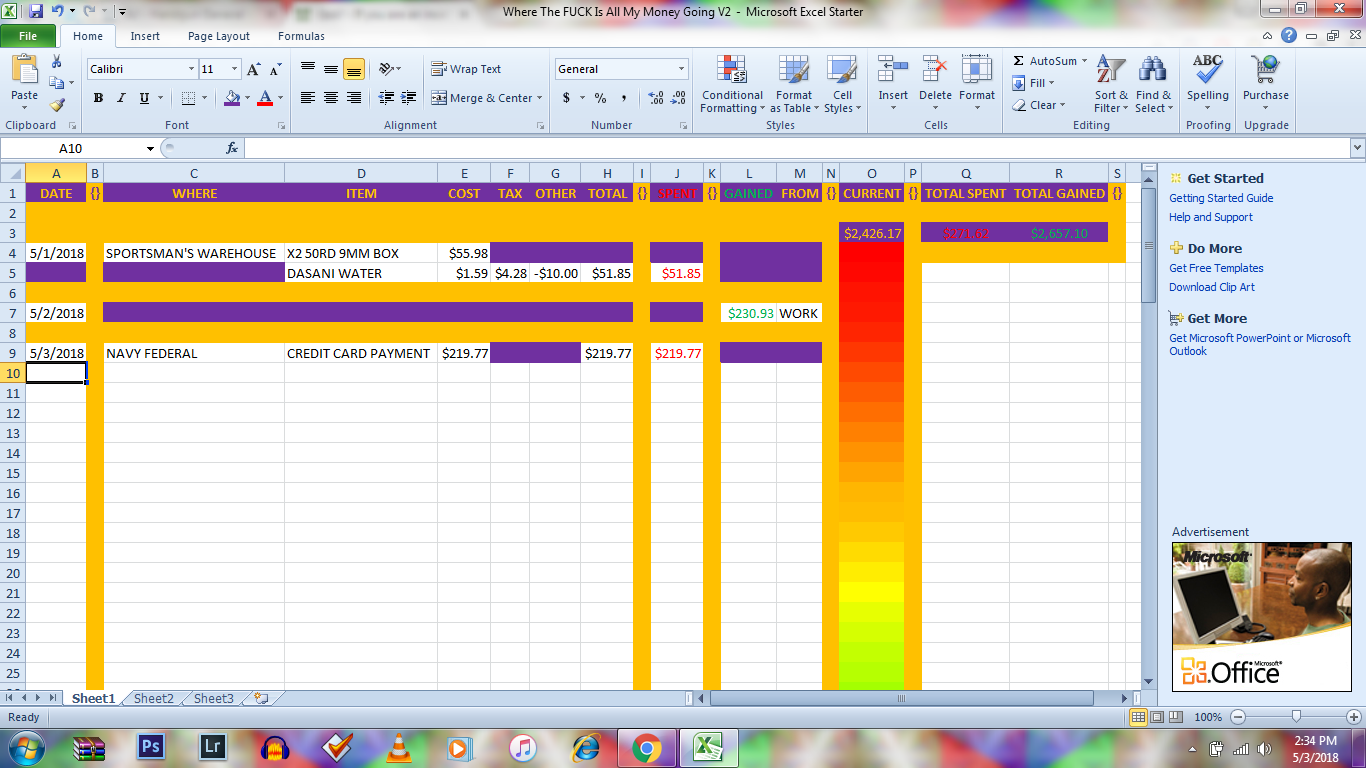The width and height of the screenshot is (1366, 768).
Task: Open Get Free Templates link
Action: 1216,268
